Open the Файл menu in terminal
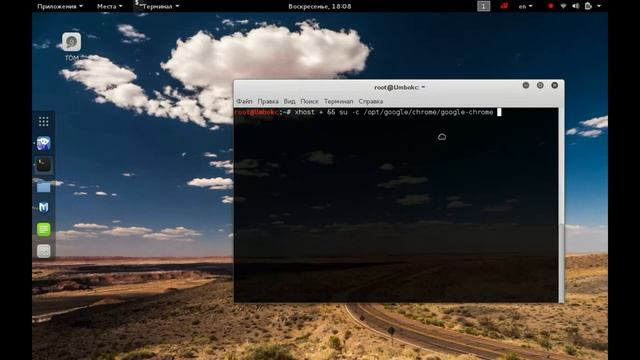This screenshot has width=640, height=360. click(244, 101)
